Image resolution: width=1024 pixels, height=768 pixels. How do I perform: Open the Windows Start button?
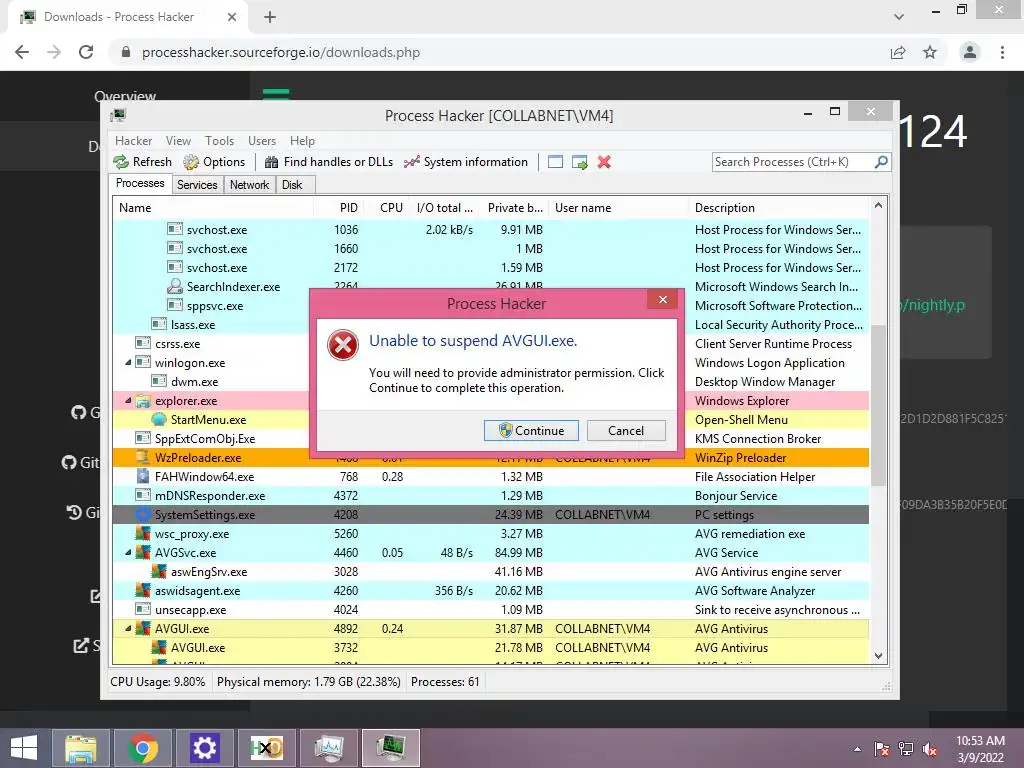point(24,748)
